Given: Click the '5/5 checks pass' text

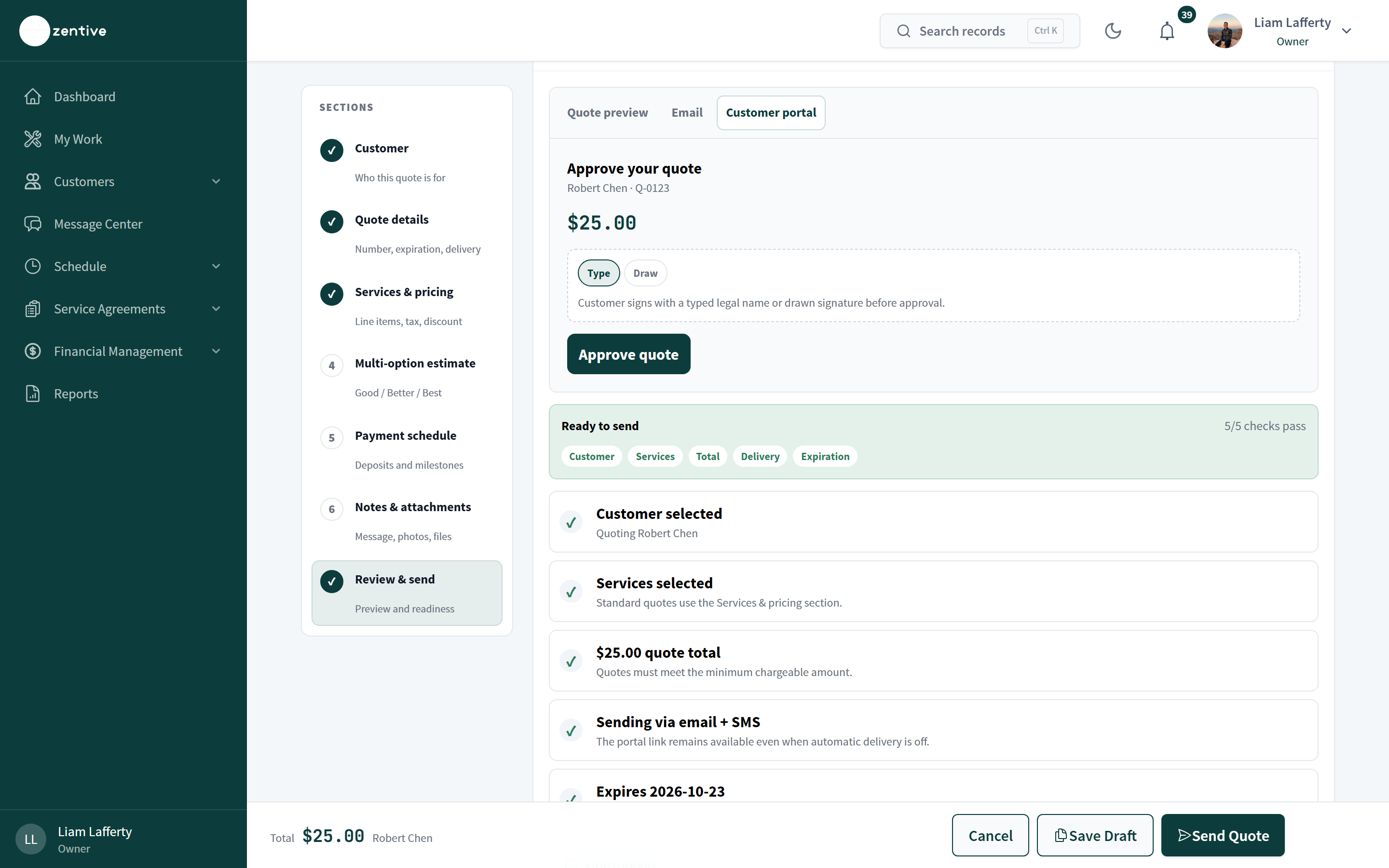Looking at the screenshot, I should 1265,426.
